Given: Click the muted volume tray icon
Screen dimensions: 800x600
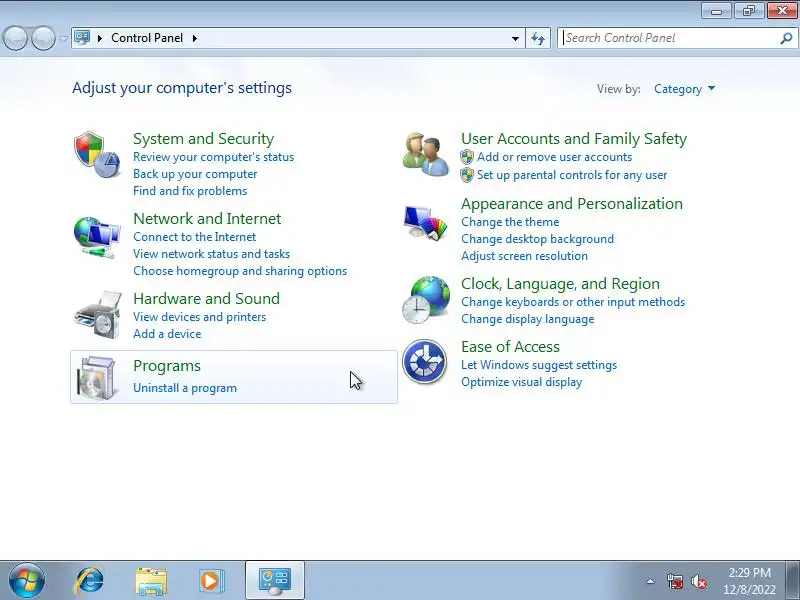Looking at the screenshot, I should [x=699, y=581].
